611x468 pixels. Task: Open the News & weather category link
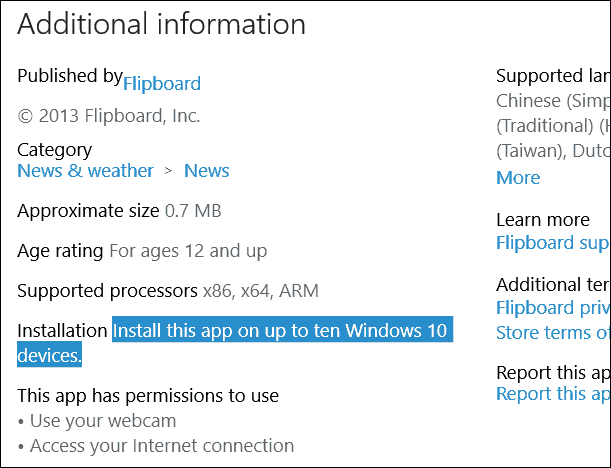click(85, 171)
